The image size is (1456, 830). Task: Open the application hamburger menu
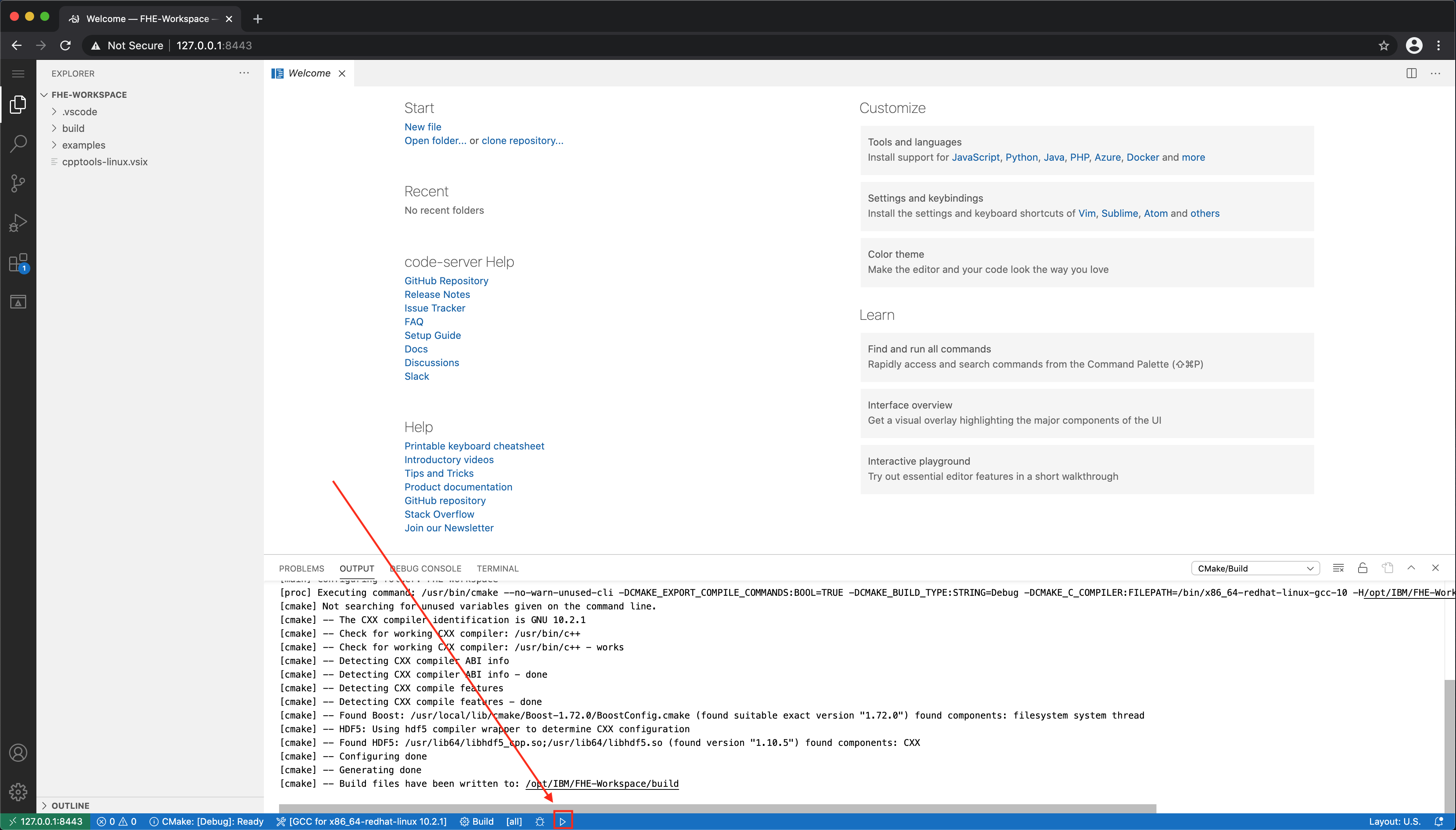(18, 74)
